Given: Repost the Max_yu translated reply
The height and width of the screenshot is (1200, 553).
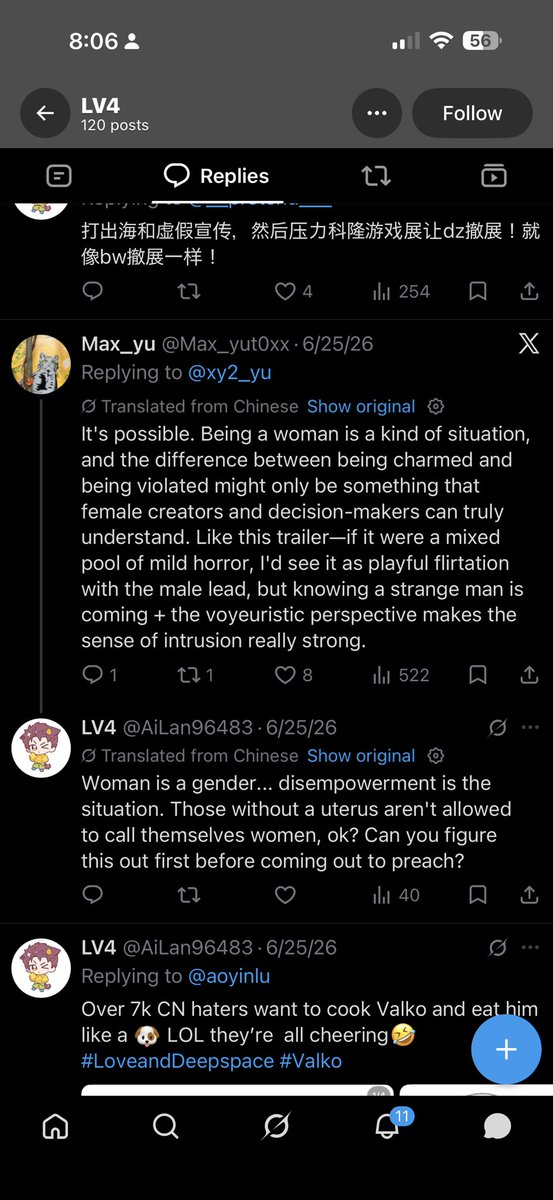Looking at the screenshot, I should (x=195, y=675).
